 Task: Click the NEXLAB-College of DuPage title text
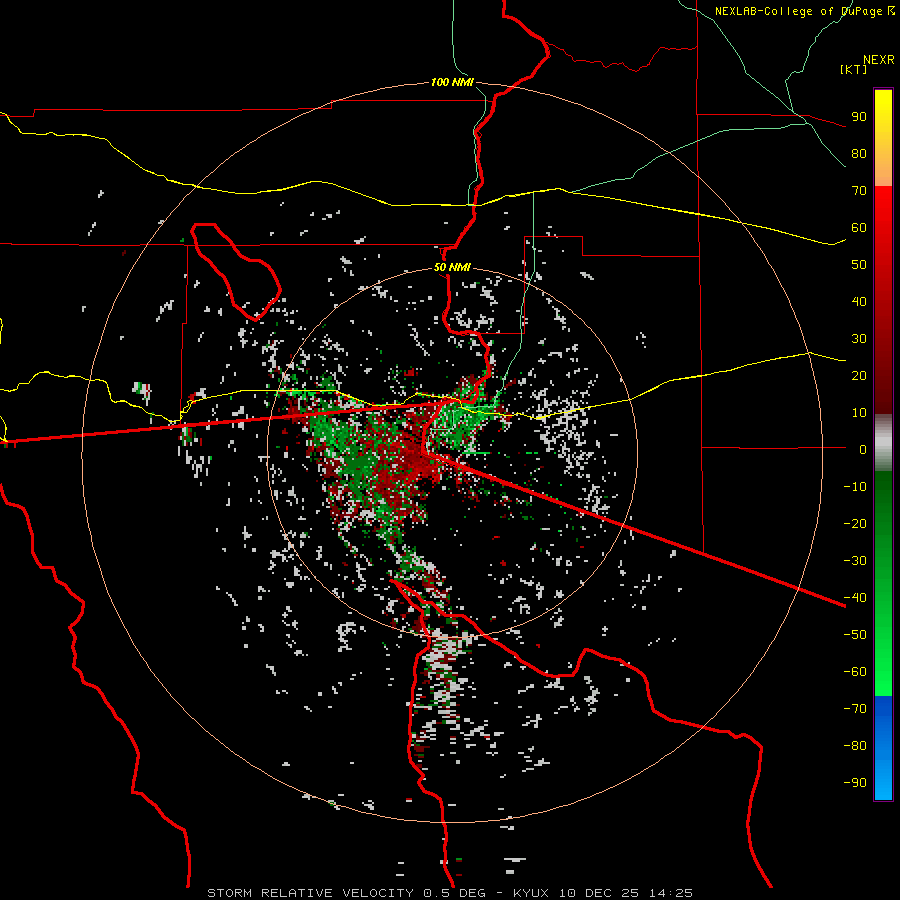click(x=804, y=11)
